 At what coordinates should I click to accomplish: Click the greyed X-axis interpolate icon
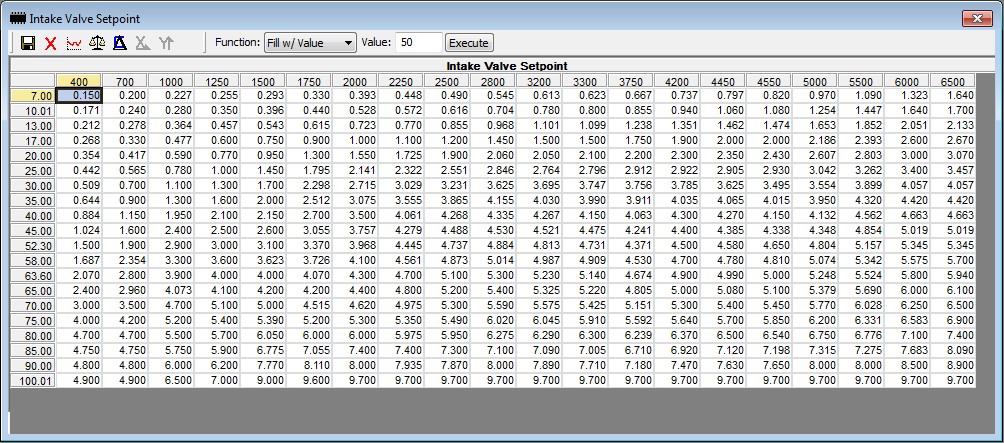tap(143, 44)
